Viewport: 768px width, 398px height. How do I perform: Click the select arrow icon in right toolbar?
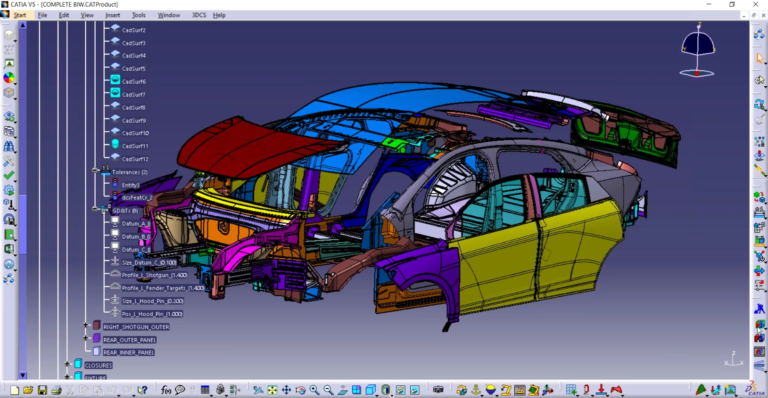(x=760, y=58)
